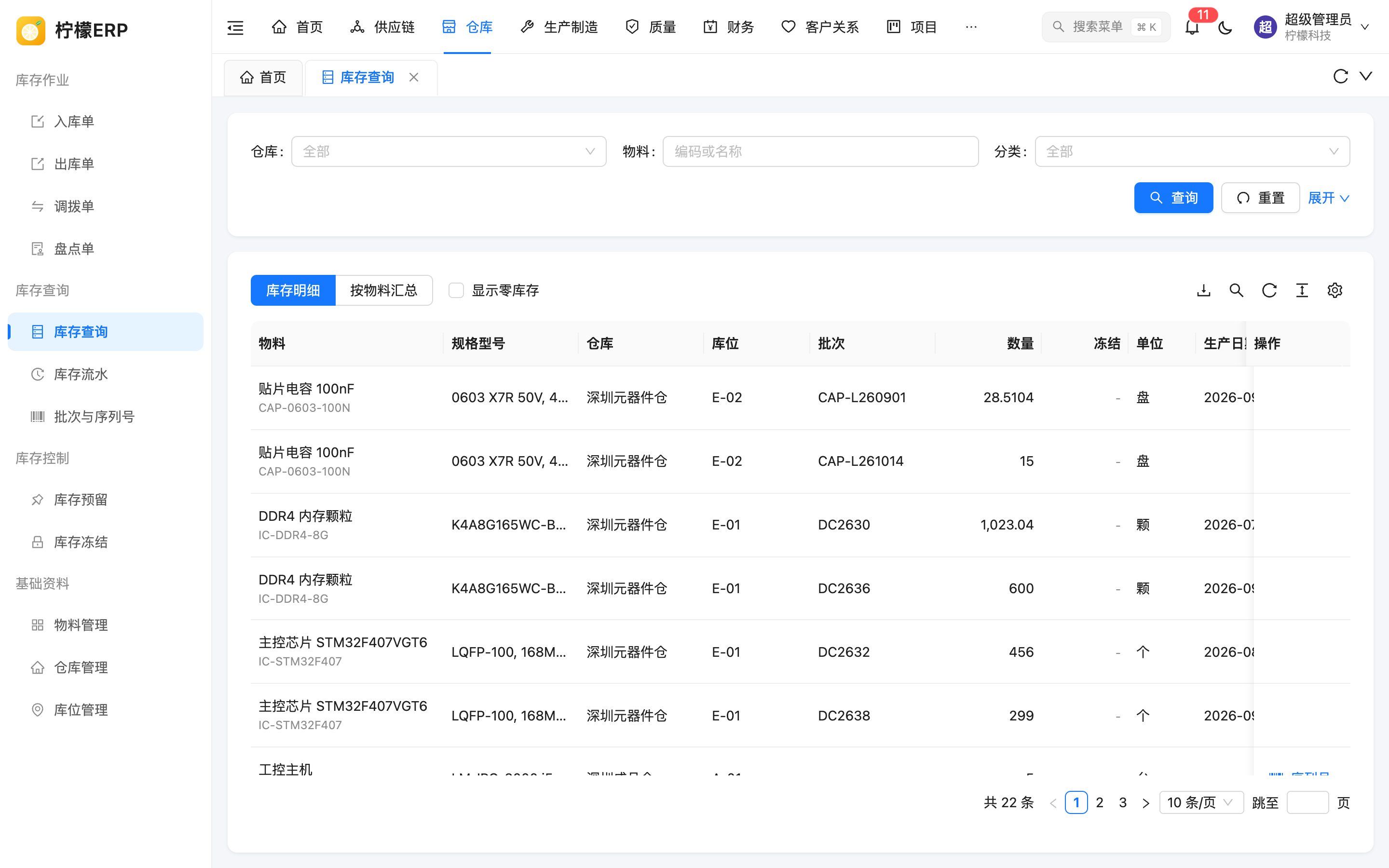Open 质量 top menu
Image resolution: width=1389 pixels, height=868 pixels.
[x=650, y=27]
